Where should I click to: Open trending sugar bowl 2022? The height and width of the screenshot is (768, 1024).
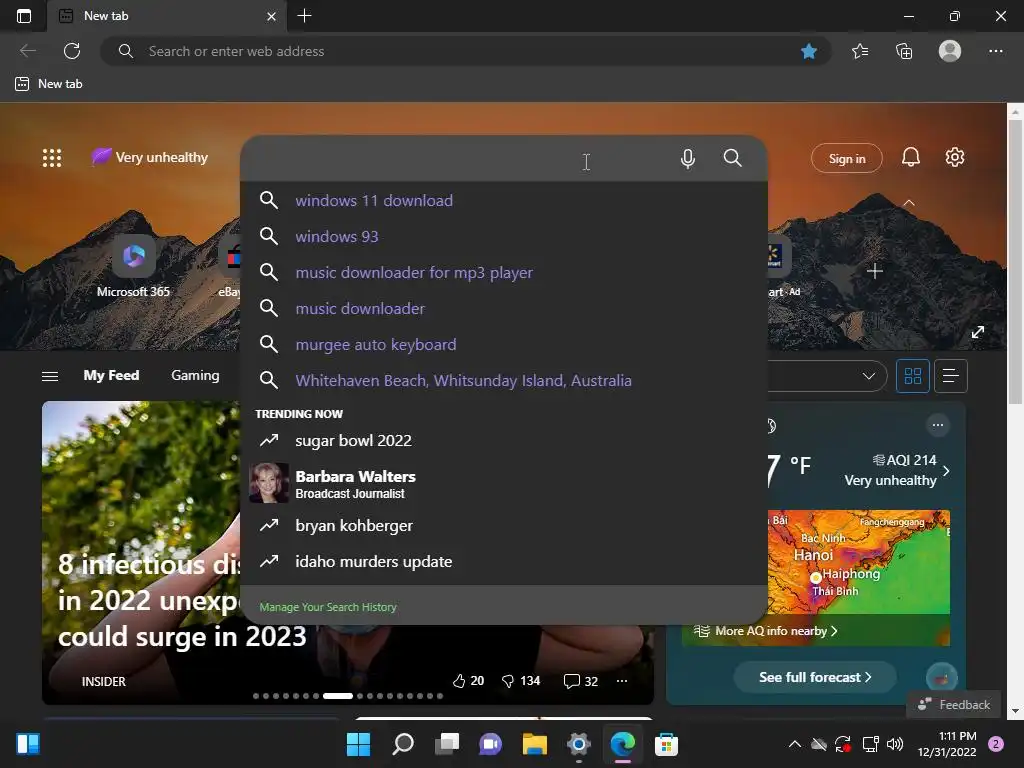point(504,441)
